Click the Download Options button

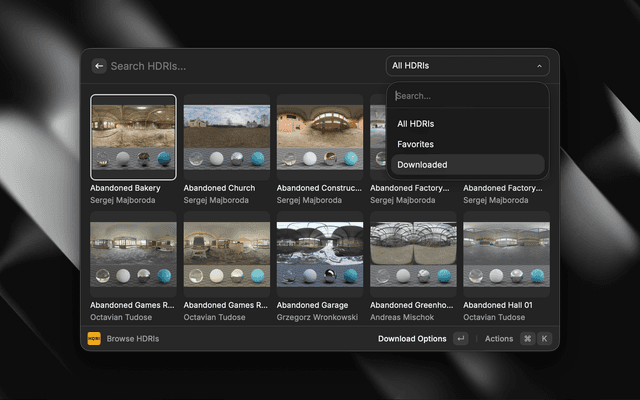[x=412, y=339]
